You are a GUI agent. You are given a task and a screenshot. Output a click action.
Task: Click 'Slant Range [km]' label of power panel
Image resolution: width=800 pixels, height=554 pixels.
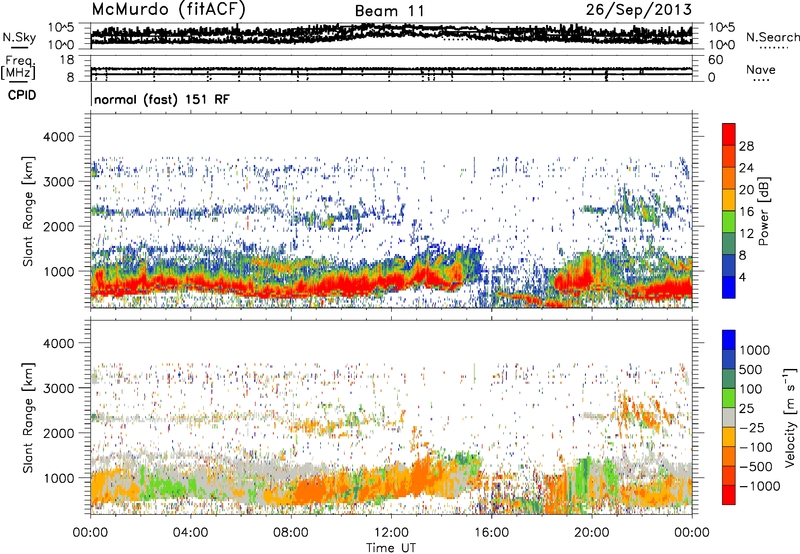[28, 211]
